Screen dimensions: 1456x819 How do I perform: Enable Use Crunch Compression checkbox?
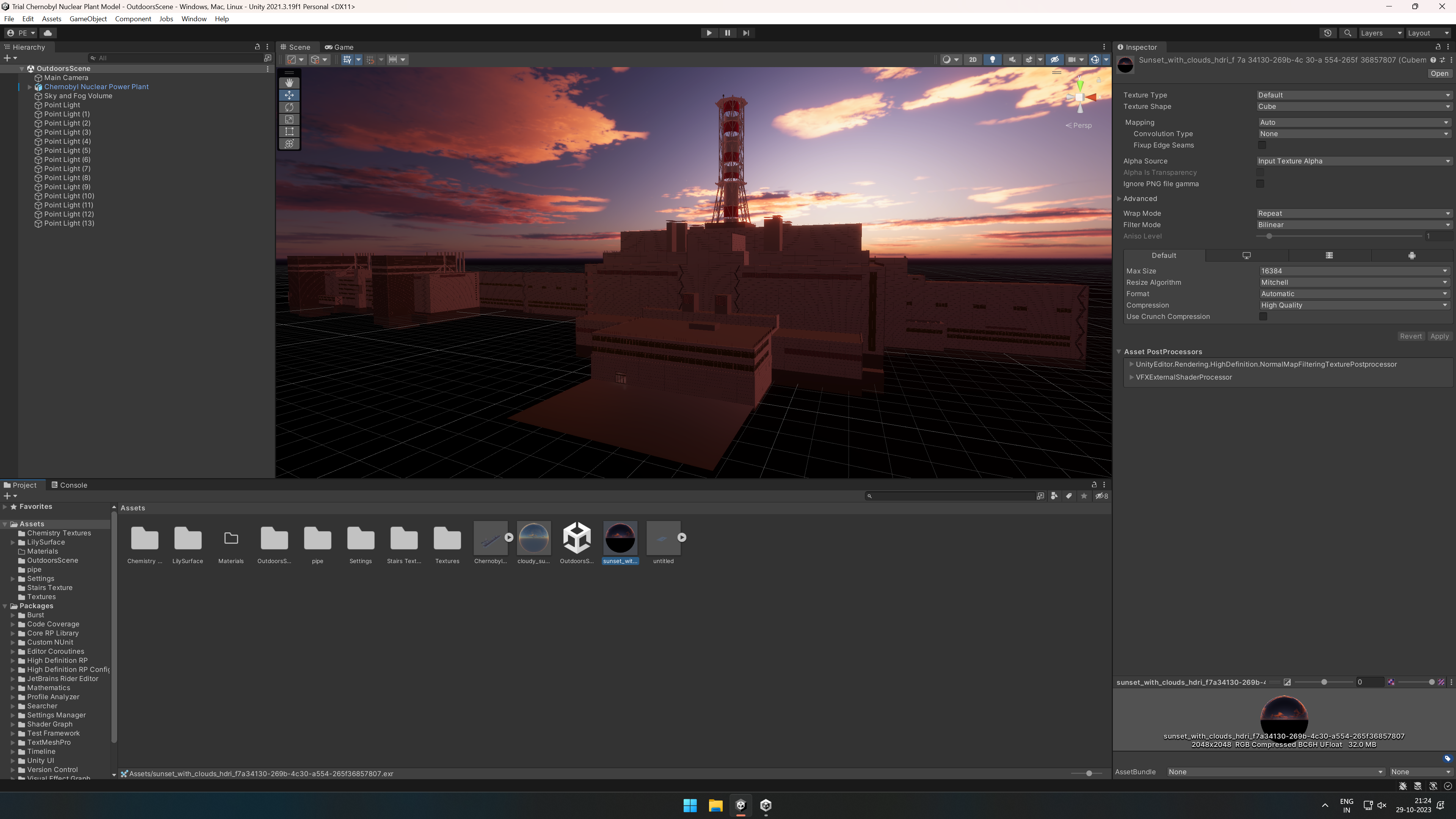click(x=1263, y=317)
